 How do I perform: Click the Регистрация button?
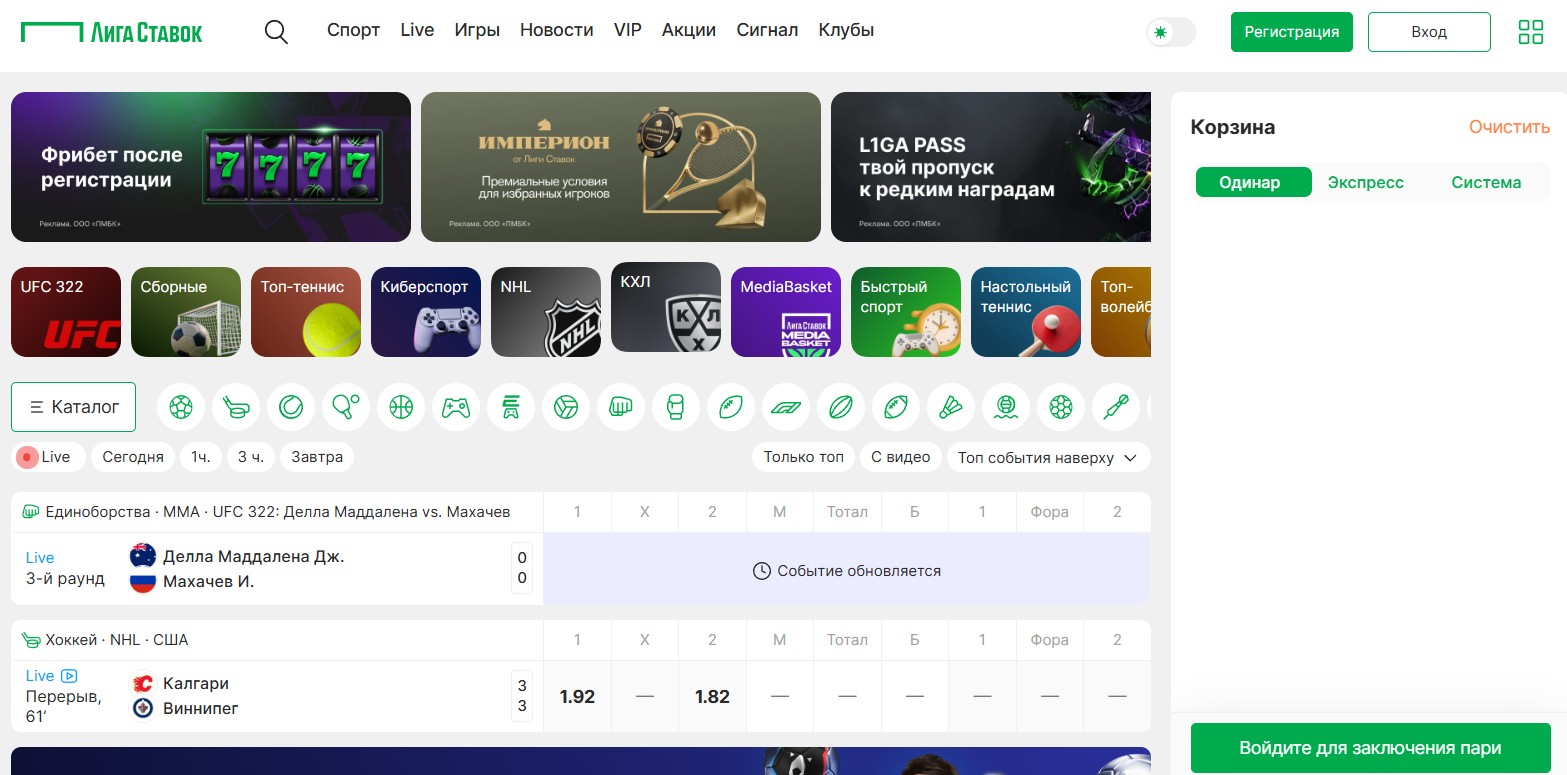[1292, 32]
